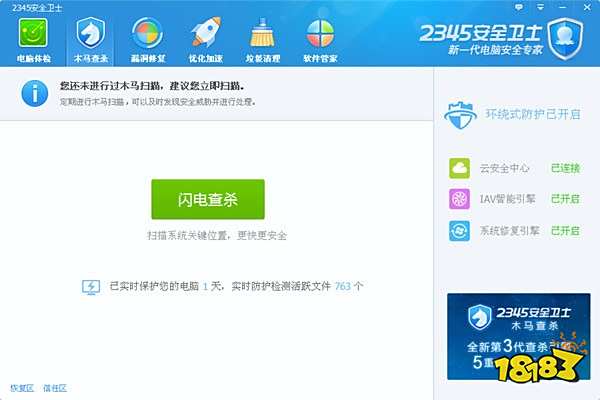Toggle 系统修复引擎 已开启 status
Screen dimensions: 600x400
(x=565, y=231)
